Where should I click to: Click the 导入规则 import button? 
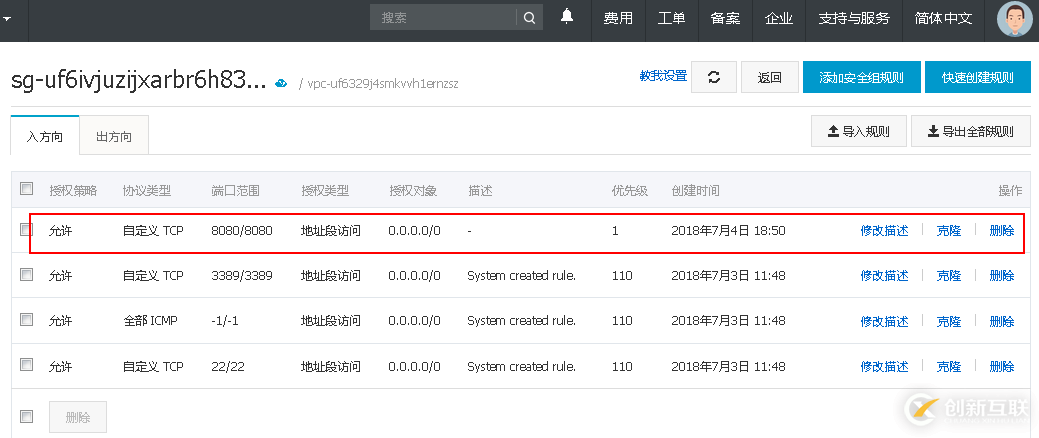[858, 131]
